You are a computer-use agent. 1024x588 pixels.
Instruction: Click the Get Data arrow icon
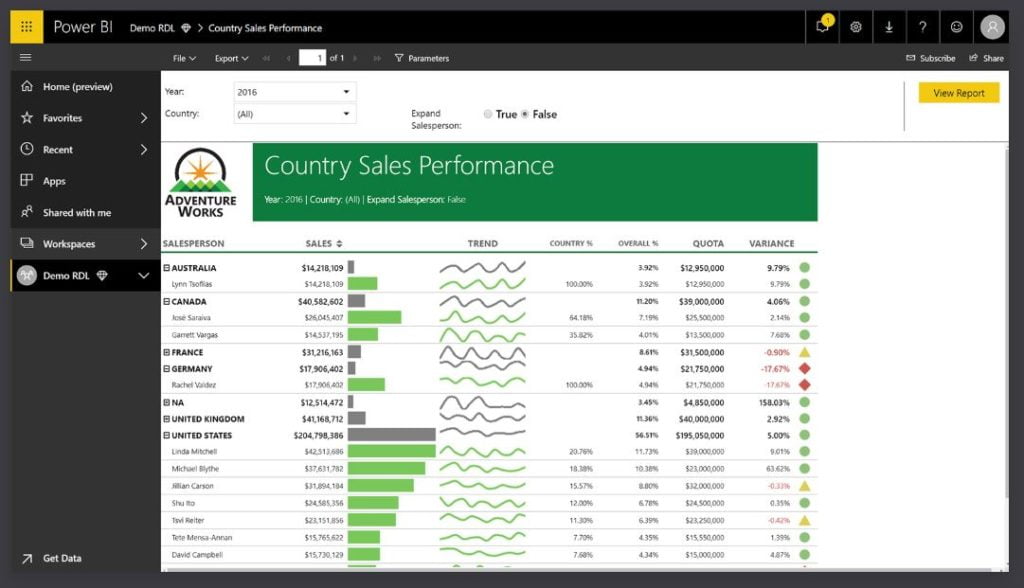[27, 558]
